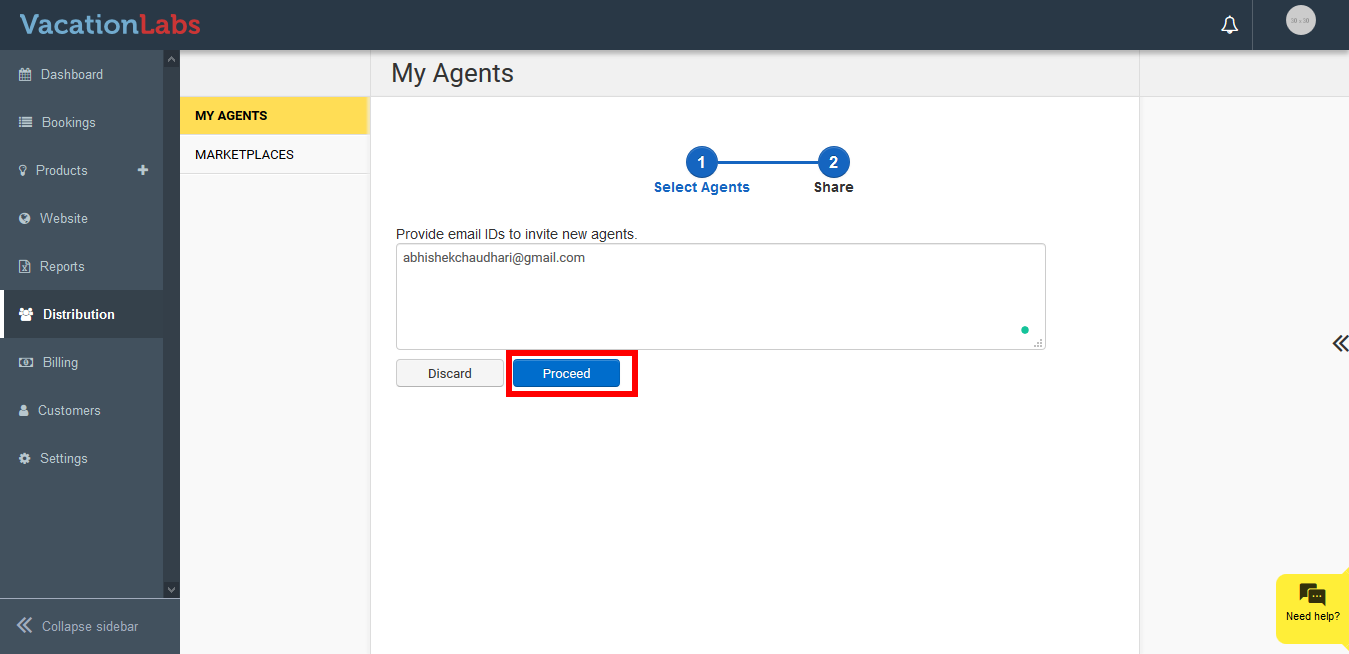Open the user profile avatar
This screenshot has height=654, width=1349.
coord(1300,21)
